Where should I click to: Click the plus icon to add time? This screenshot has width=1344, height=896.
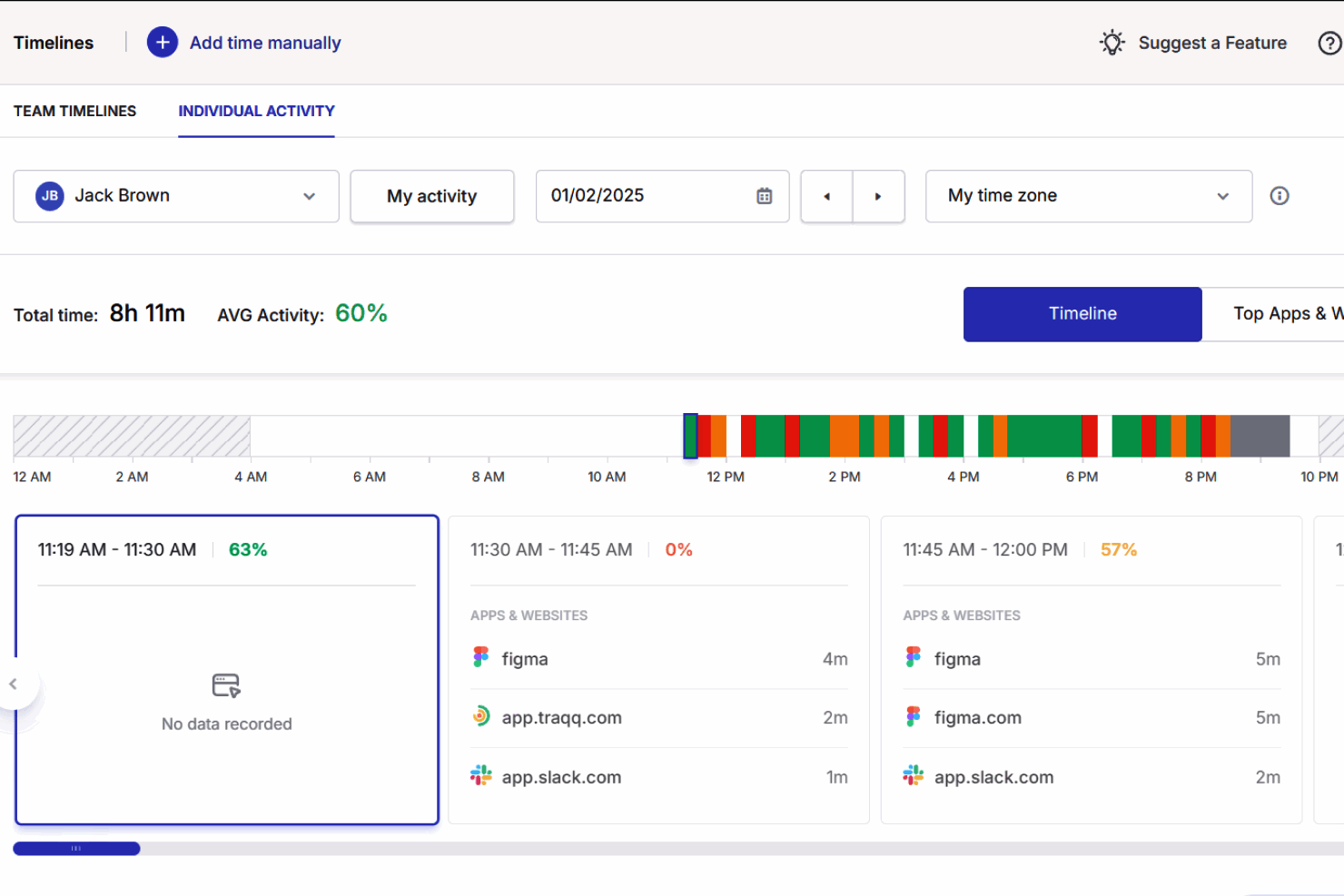tap(163, 43)
